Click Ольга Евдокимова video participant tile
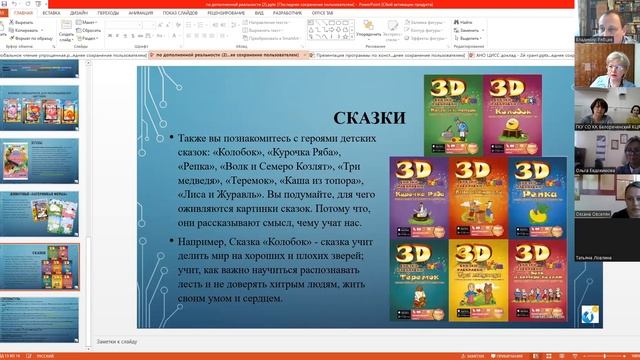This screenshot has height=360, width=640. tap(607, 153)
